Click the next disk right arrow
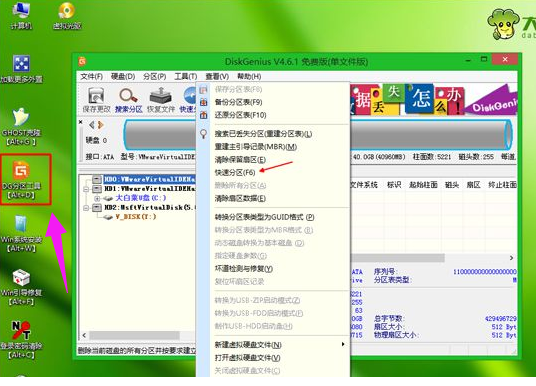Screen dimensions: 536x386 pos(100,125)
